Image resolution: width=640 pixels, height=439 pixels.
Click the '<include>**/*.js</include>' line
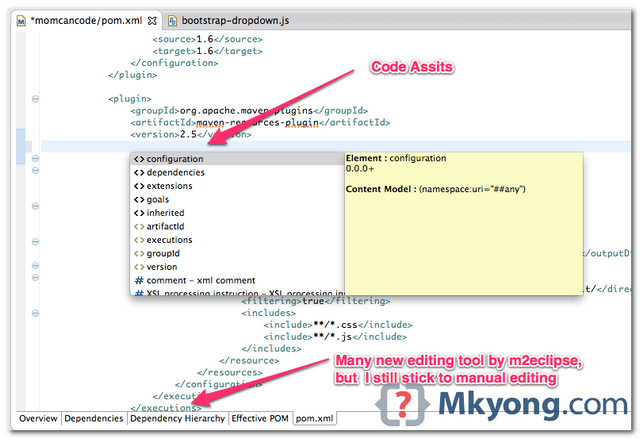coord(335,337)
